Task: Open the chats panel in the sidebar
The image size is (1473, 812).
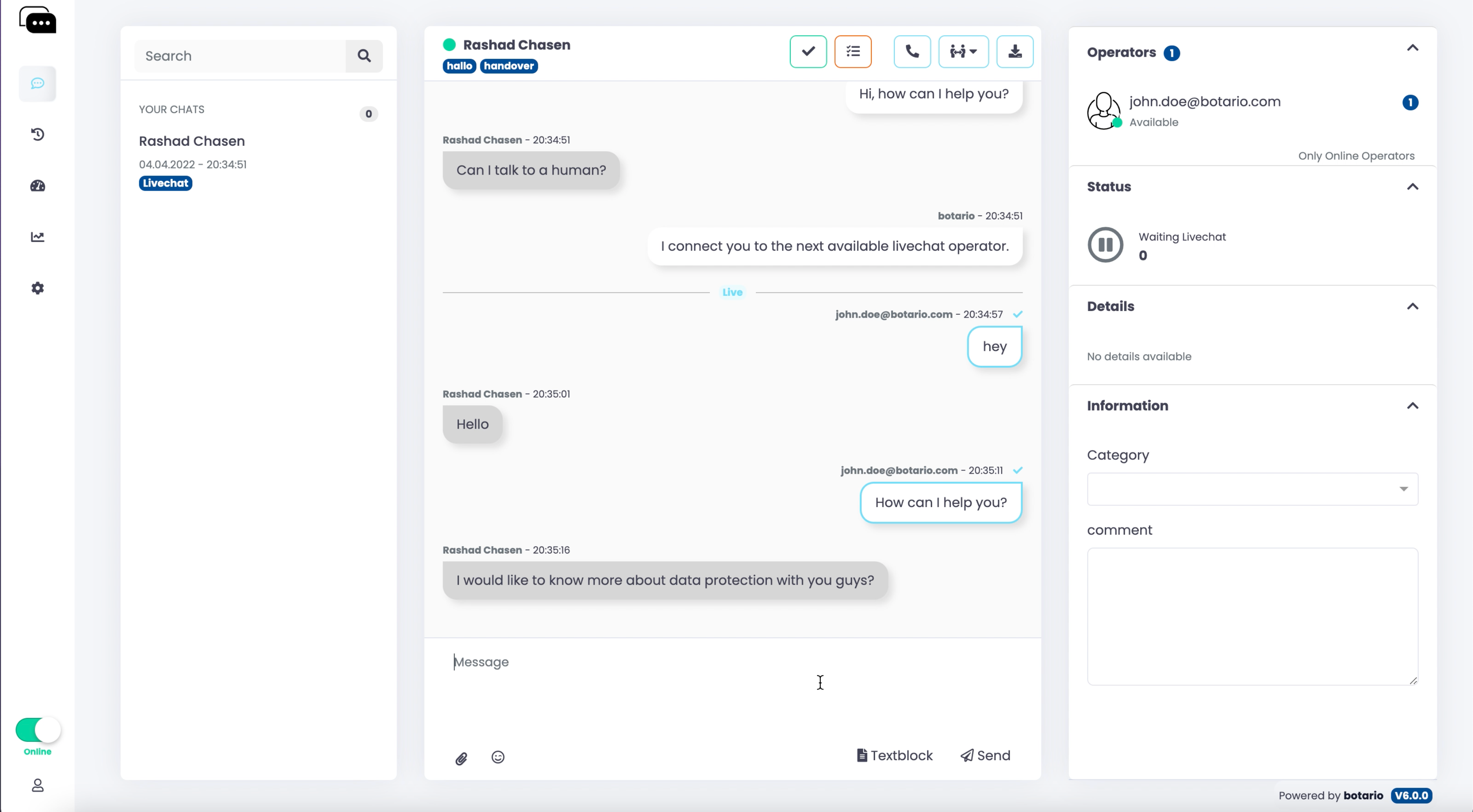Action: click(x=37, y=83)
